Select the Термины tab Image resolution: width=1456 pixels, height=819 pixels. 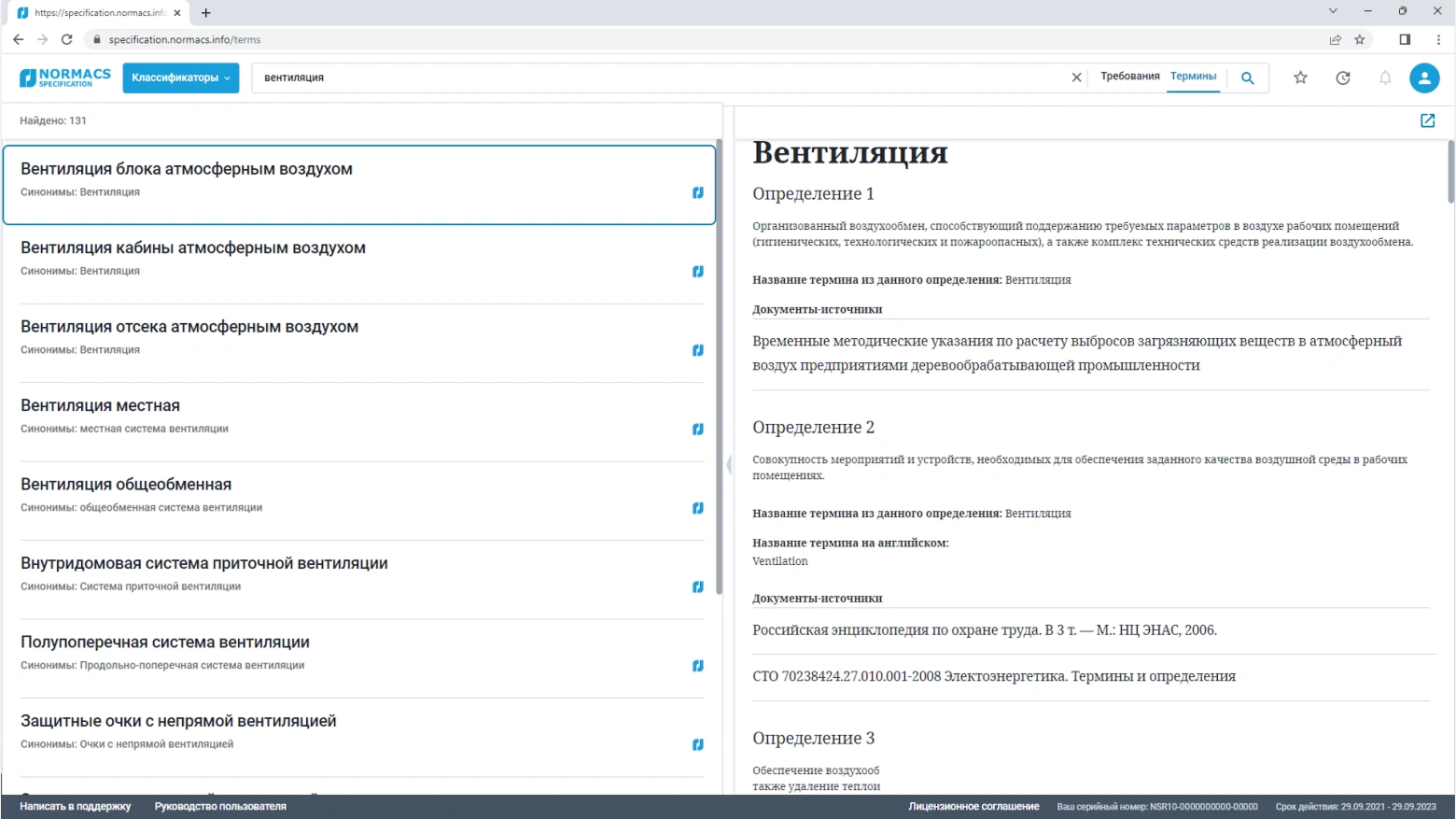click(x=1193, y=77)
